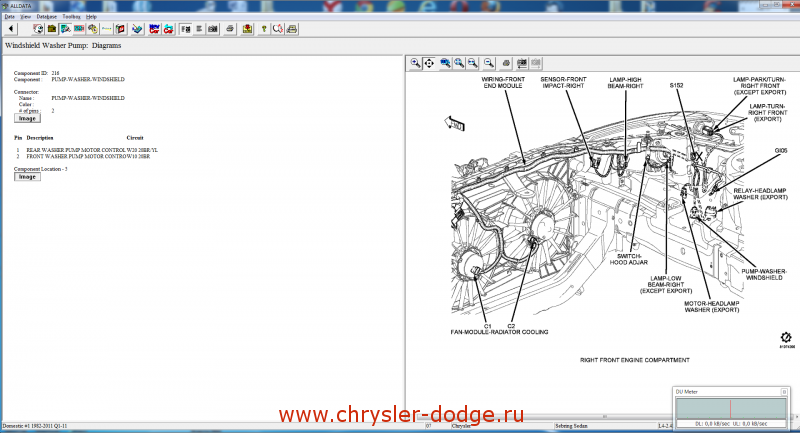Viewport: 800px width, 433px height.
Task: Click the SWITCH-HOOD AJAR diagram label
Action: point(629,259)
